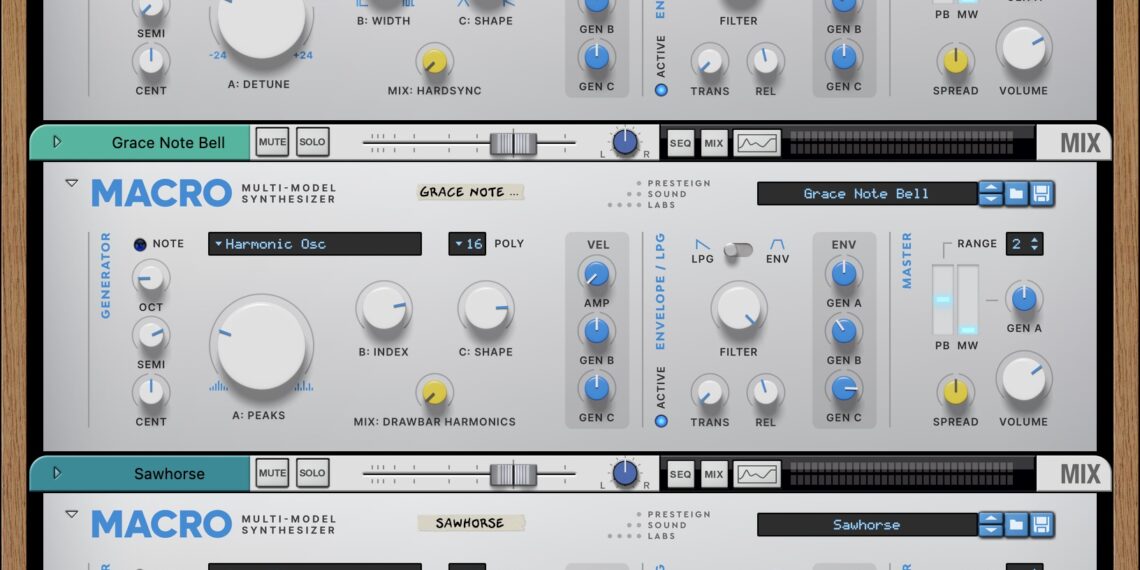The height and width of the screenshot is (570, 1140).
Task: Click the automation curve icon on the Sawhorse channel
Action: [x=756, y=474]
